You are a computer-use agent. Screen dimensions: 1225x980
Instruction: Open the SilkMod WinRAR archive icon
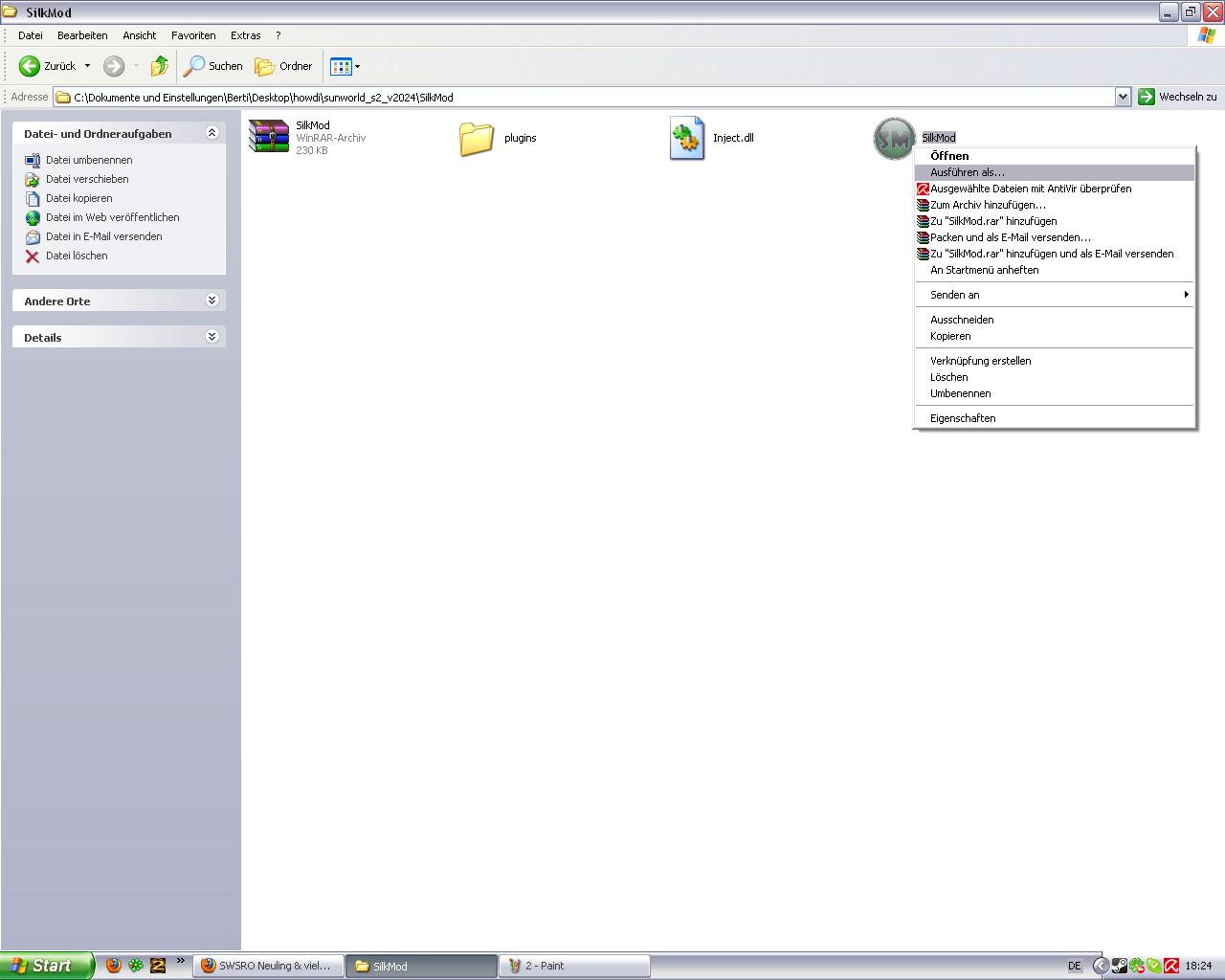[x=269, y=137]
